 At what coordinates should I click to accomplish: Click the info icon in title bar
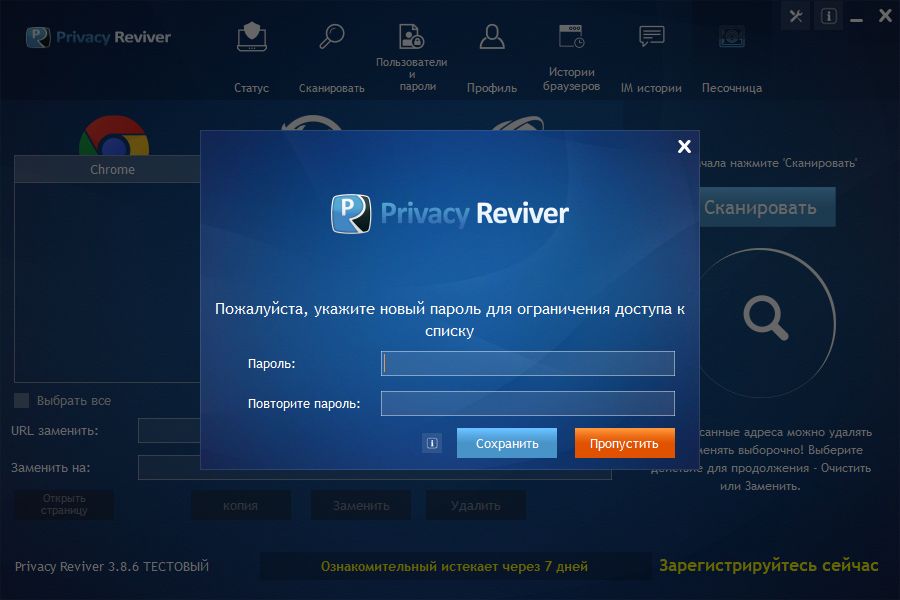point(829,16)
